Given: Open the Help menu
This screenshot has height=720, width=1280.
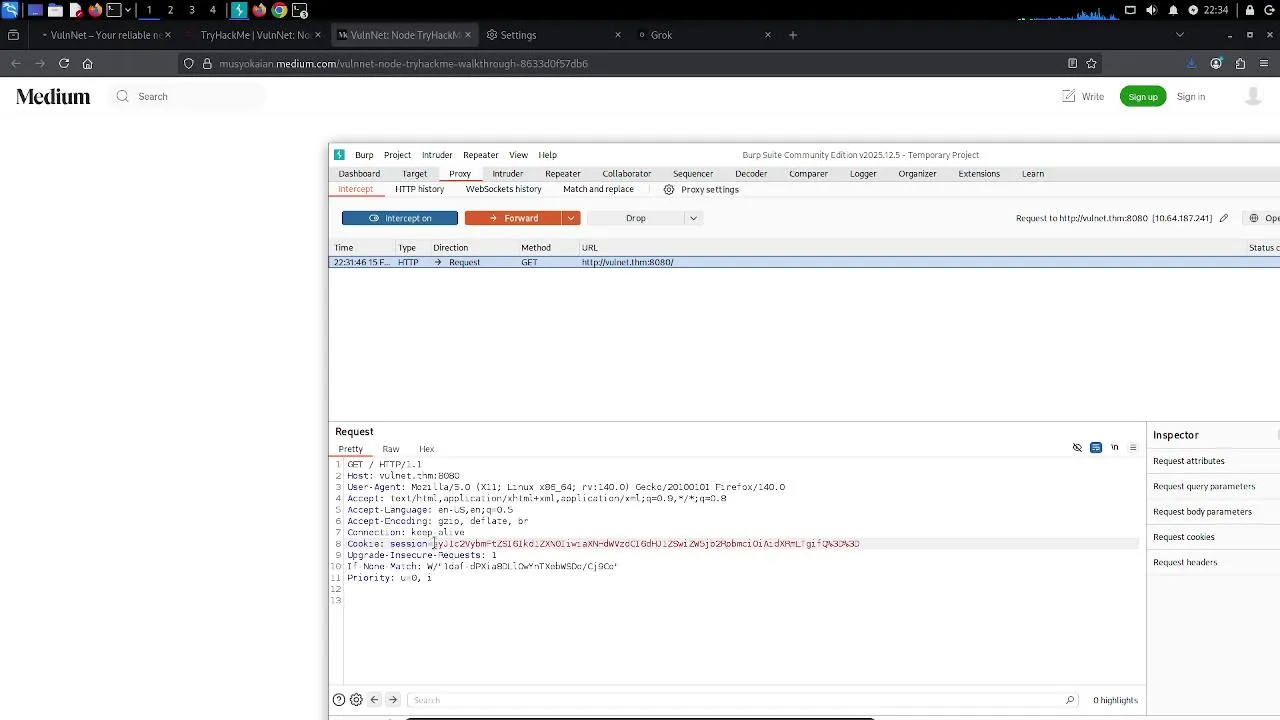Looking at the screenshot, I should 547,155.
